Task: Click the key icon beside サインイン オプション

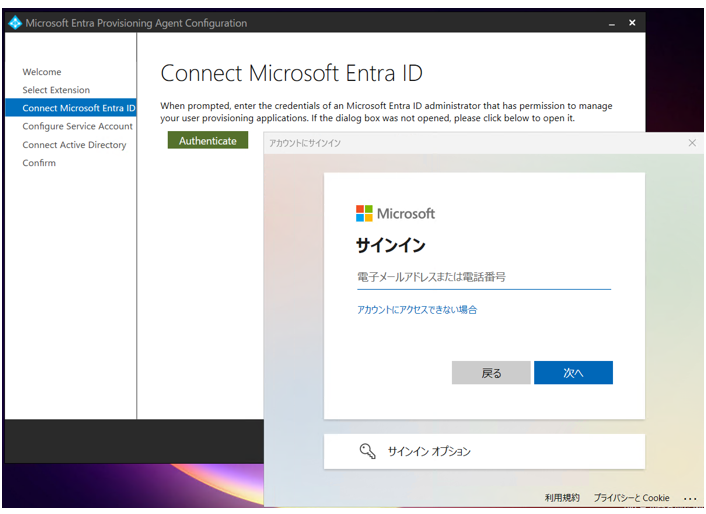Action: coord(367,451)
